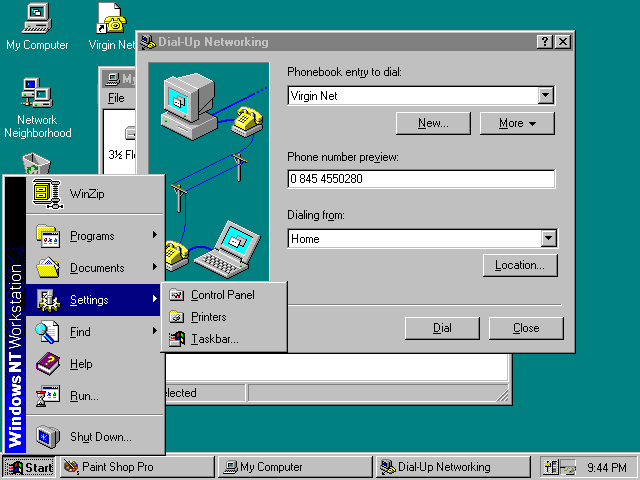Click the Printers folder icon

[176, 317]
